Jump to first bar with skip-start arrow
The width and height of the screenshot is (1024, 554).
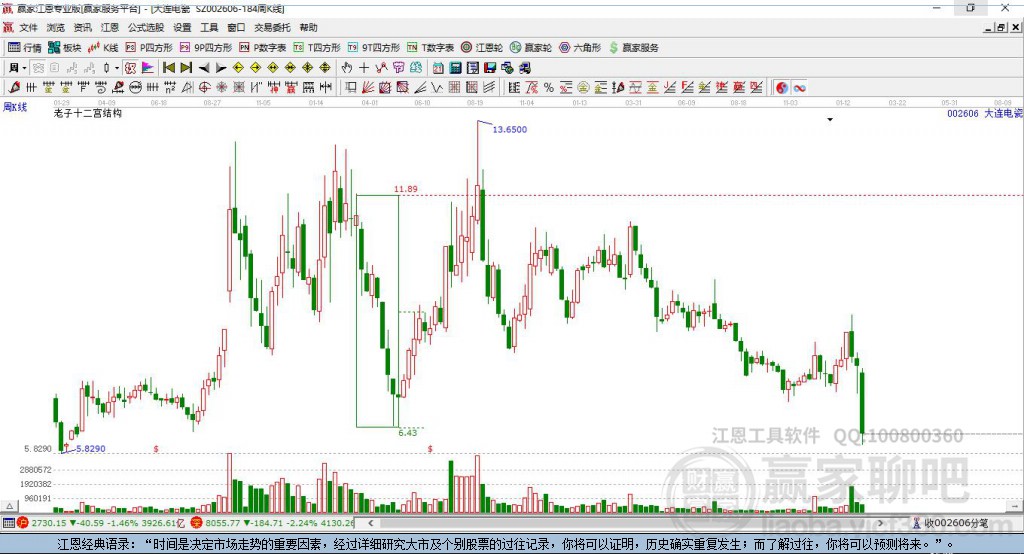pyautogui.click(x=168, y=68)
